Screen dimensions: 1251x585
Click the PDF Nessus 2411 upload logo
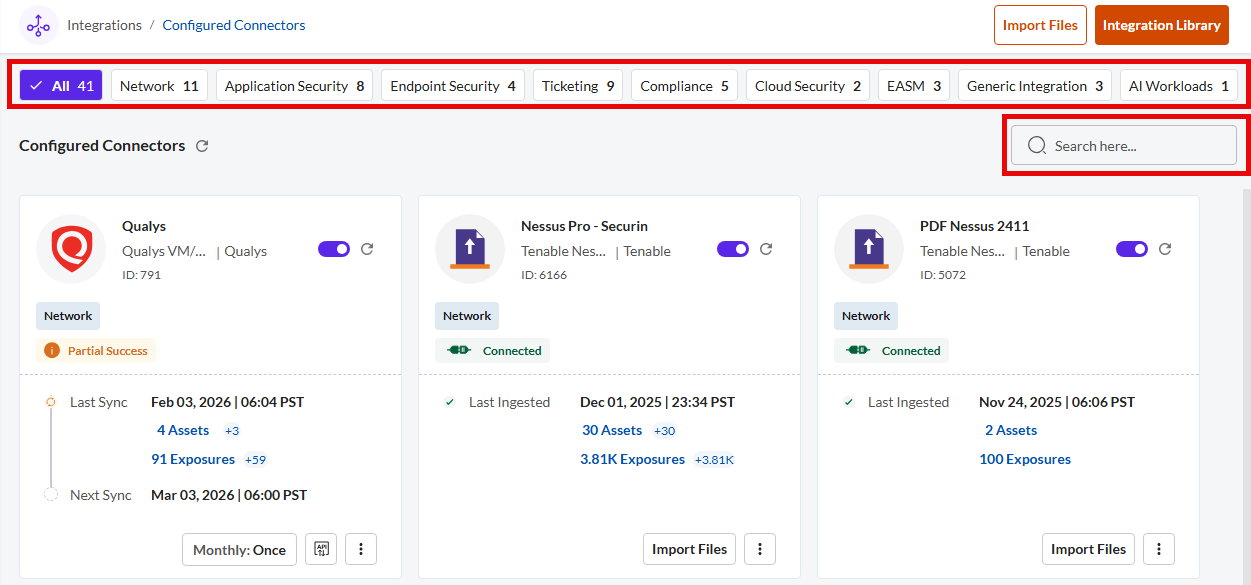point(869,248)
